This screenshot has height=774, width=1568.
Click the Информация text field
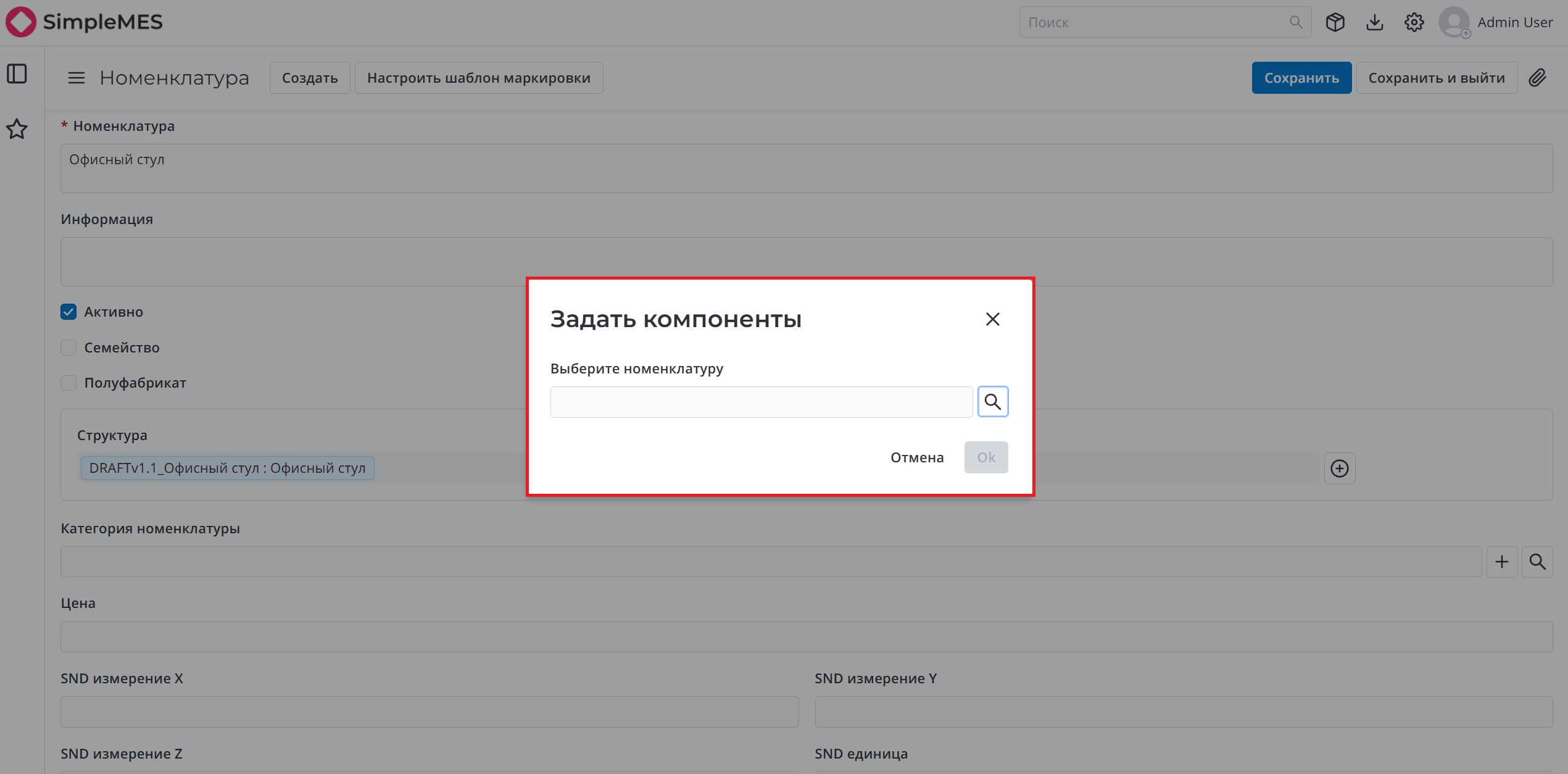coord(807,262)
